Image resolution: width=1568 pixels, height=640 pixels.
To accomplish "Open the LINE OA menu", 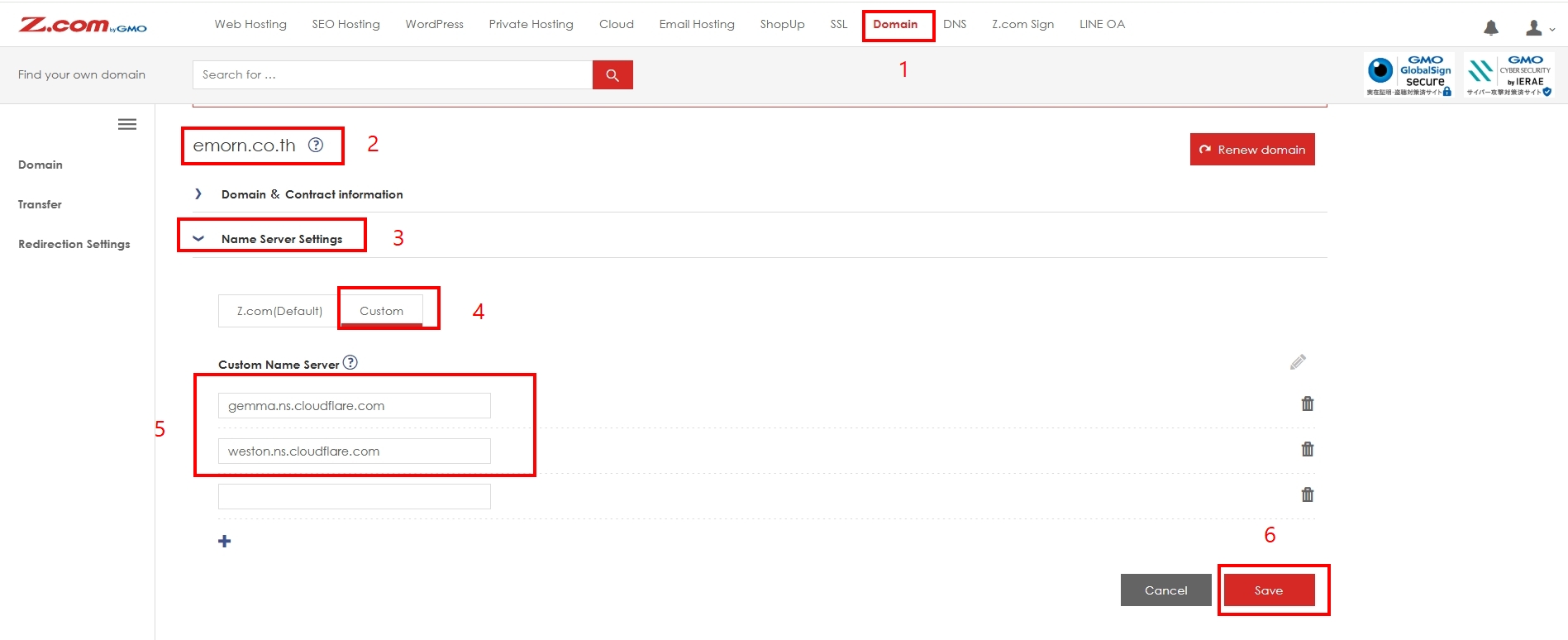I will click(1102, 24).
